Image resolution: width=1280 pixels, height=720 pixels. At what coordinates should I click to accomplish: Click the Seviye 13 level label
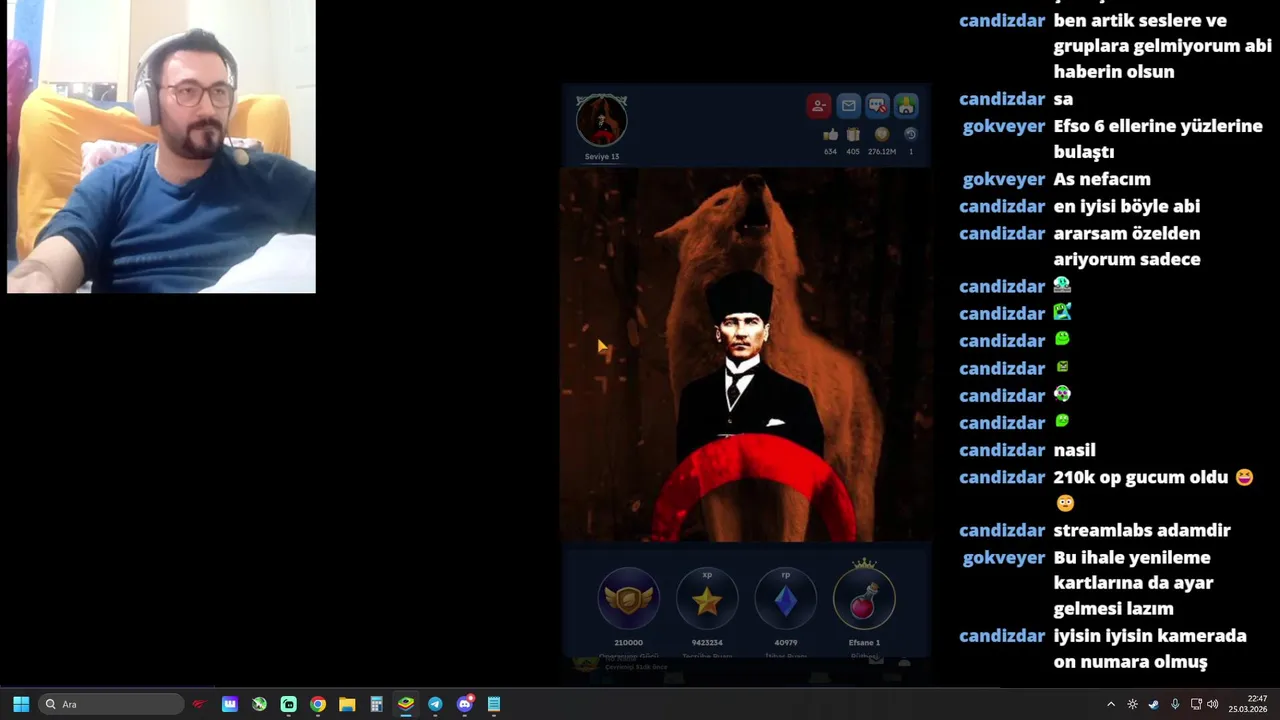(x=602, y=157)
